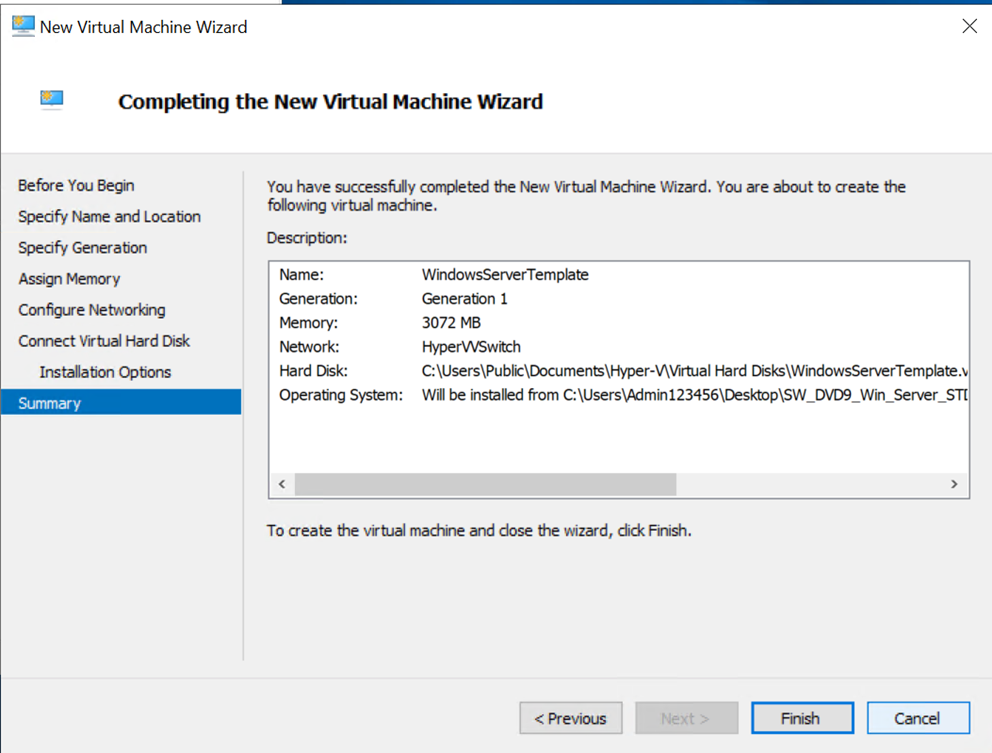Screen dimensions: 992x753
Task: Go back using the Previous button
Action: (x=570, y=718)
